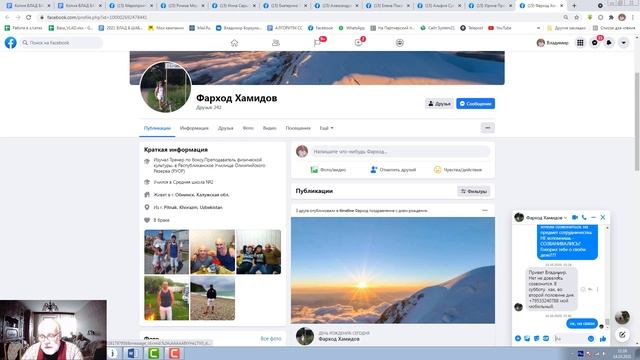Click the blue Сообщение message button
640x360 pixels.
476,104
